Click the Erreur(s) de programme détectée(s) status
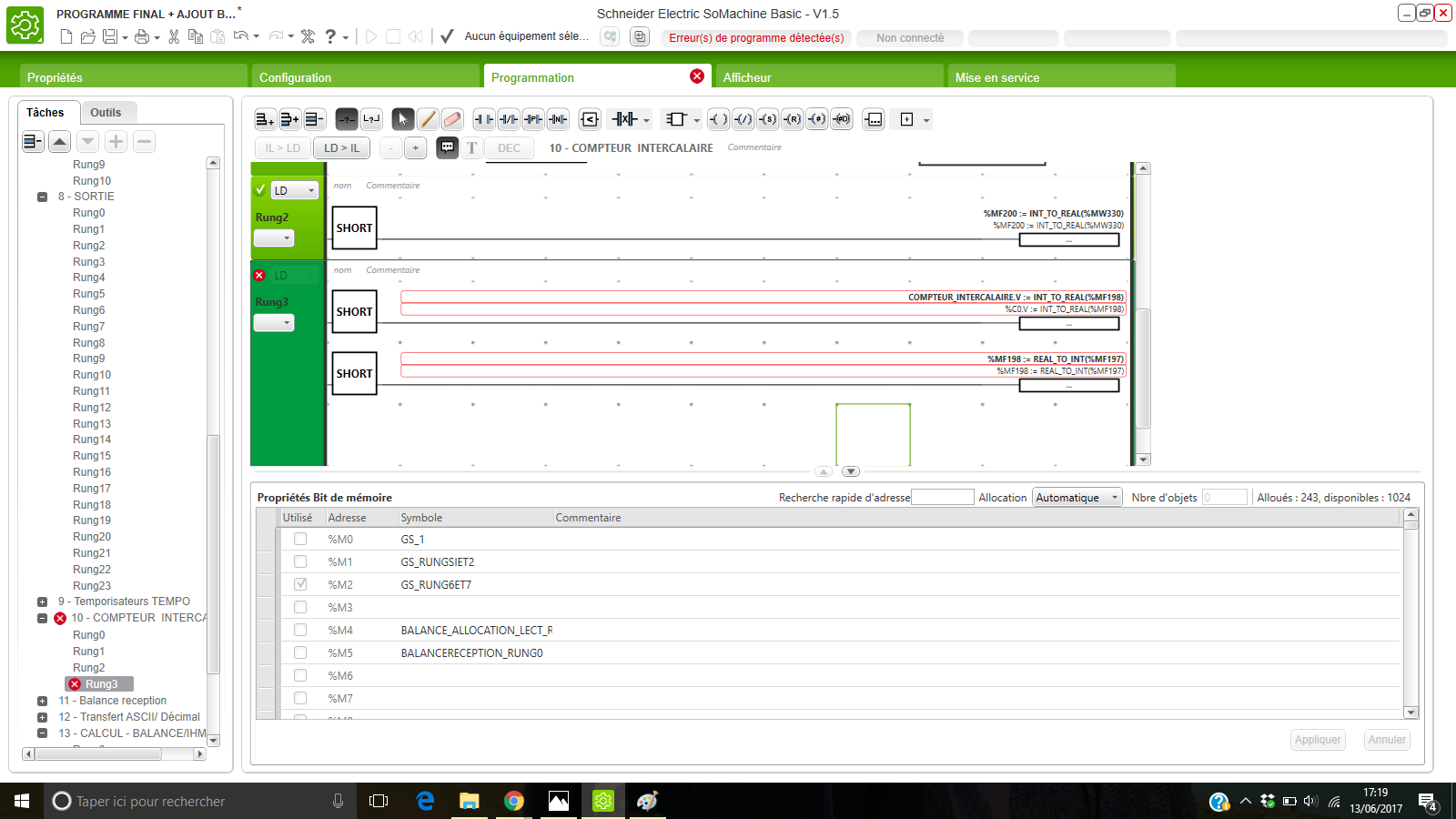The image size is (1456, 819). tap(756, 38)
